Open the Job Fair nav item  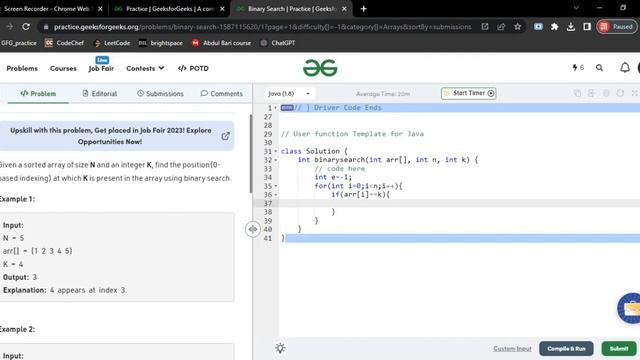[x=101, y=68]
